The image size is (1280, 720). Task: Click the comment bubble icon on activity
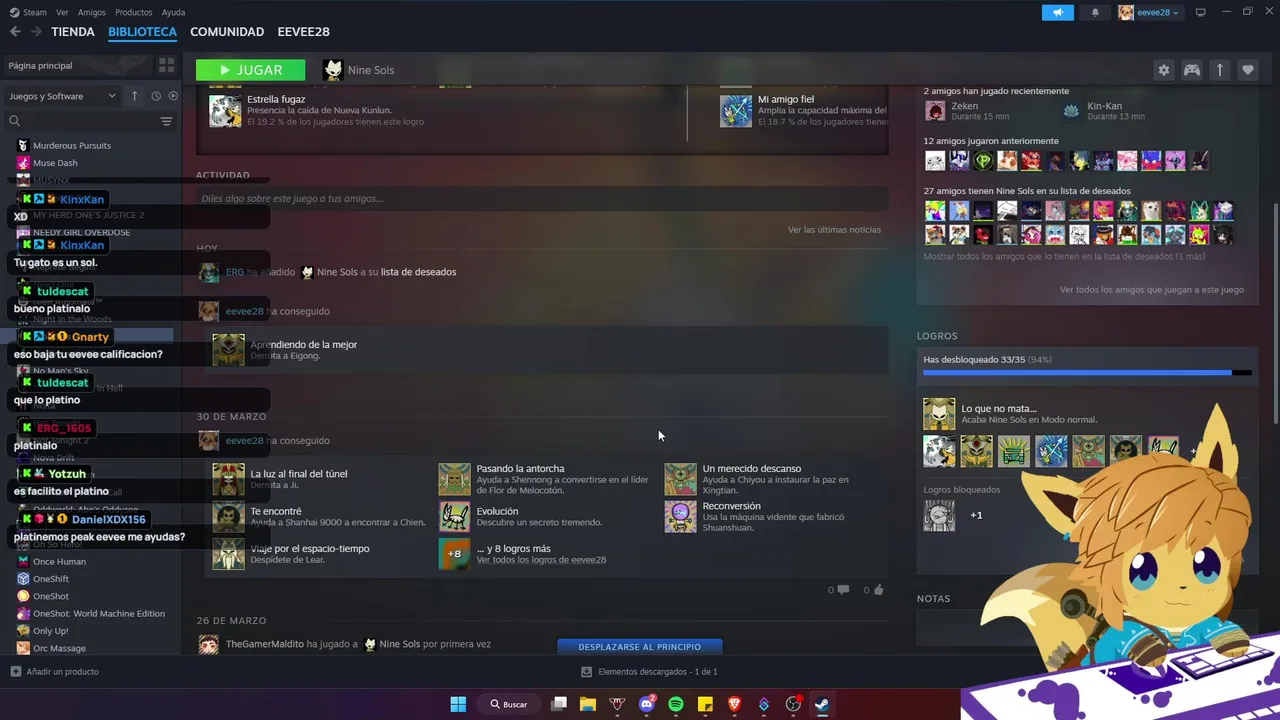click(843, 590)
